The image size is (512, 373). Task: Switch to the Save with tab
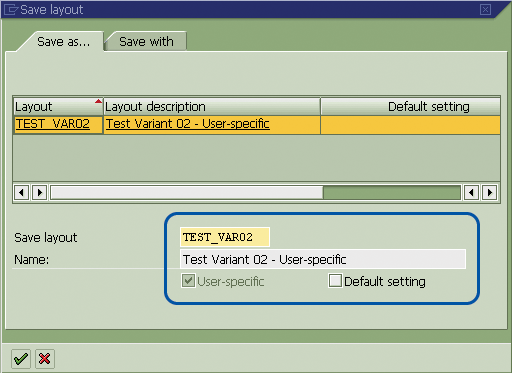pos(146,42)
